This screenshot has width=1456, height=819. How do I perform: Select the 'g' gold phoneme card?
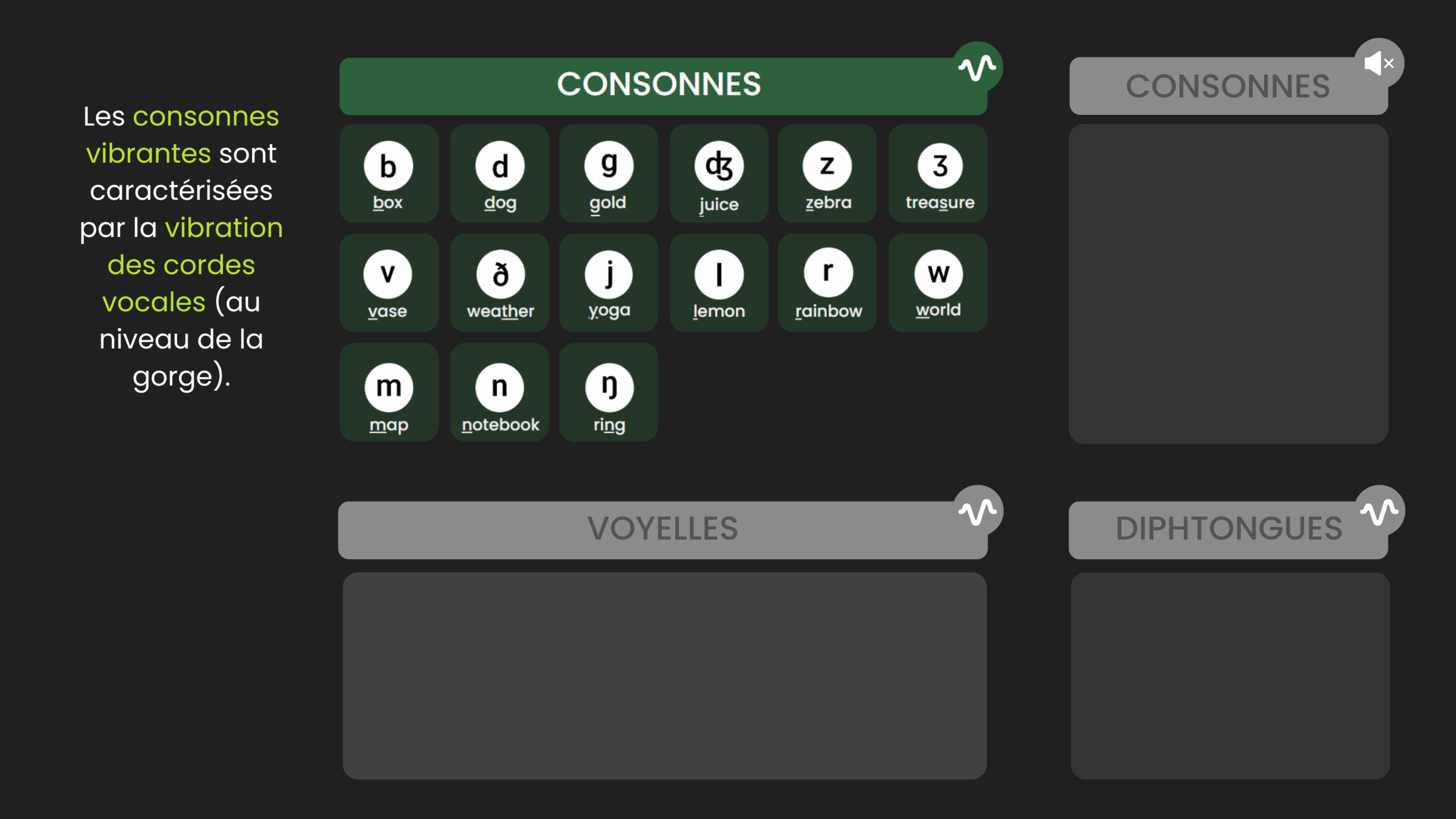point(609,173)
